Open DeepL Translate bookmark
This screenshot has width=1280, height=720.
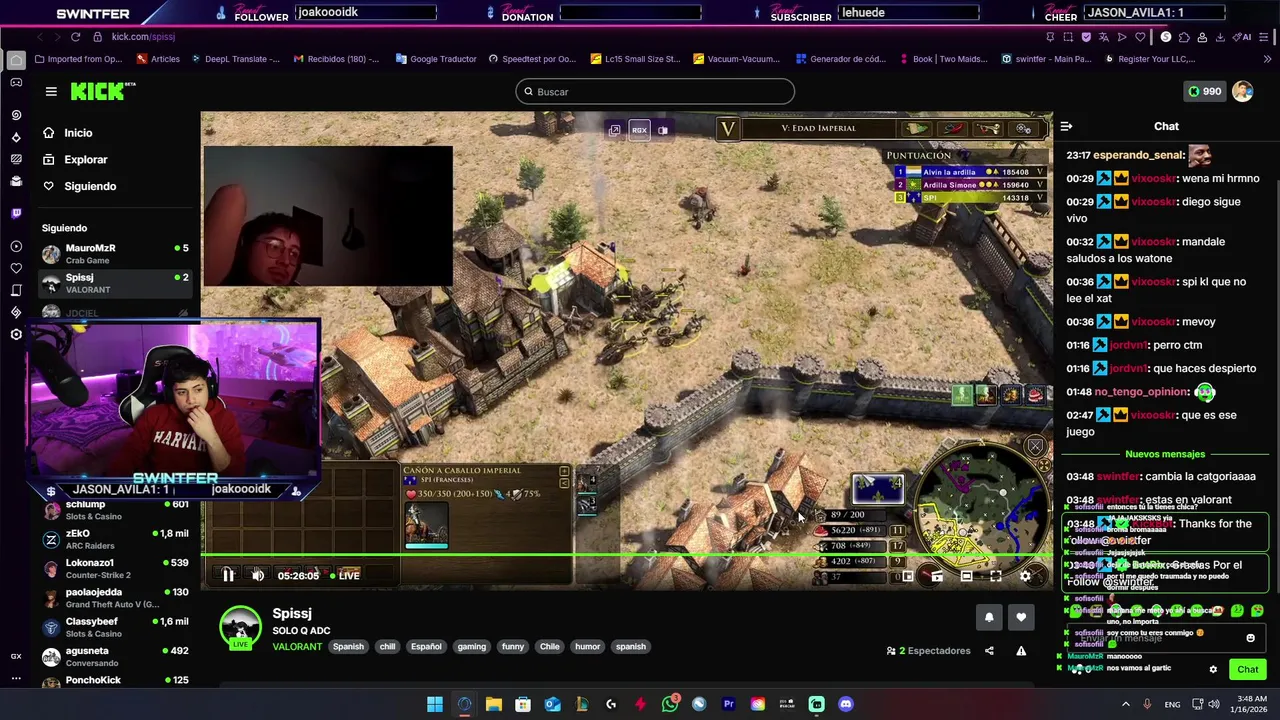click(x=236, y=59)
